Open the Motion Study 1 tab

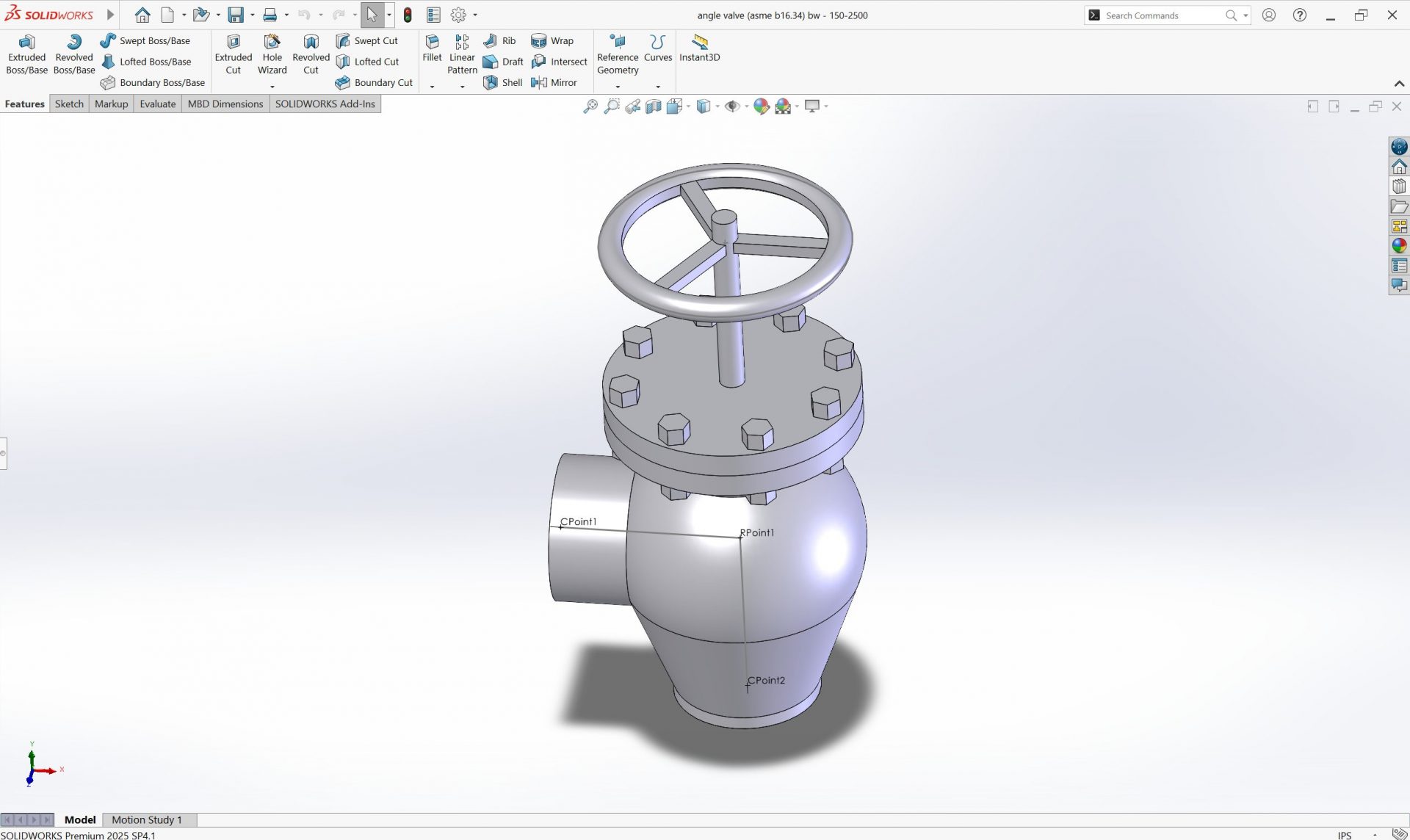coord(146,819)
